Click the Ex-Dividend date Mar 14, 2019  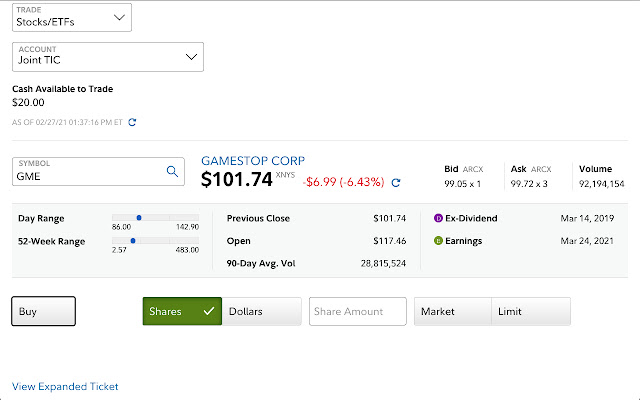coord(587,218)
